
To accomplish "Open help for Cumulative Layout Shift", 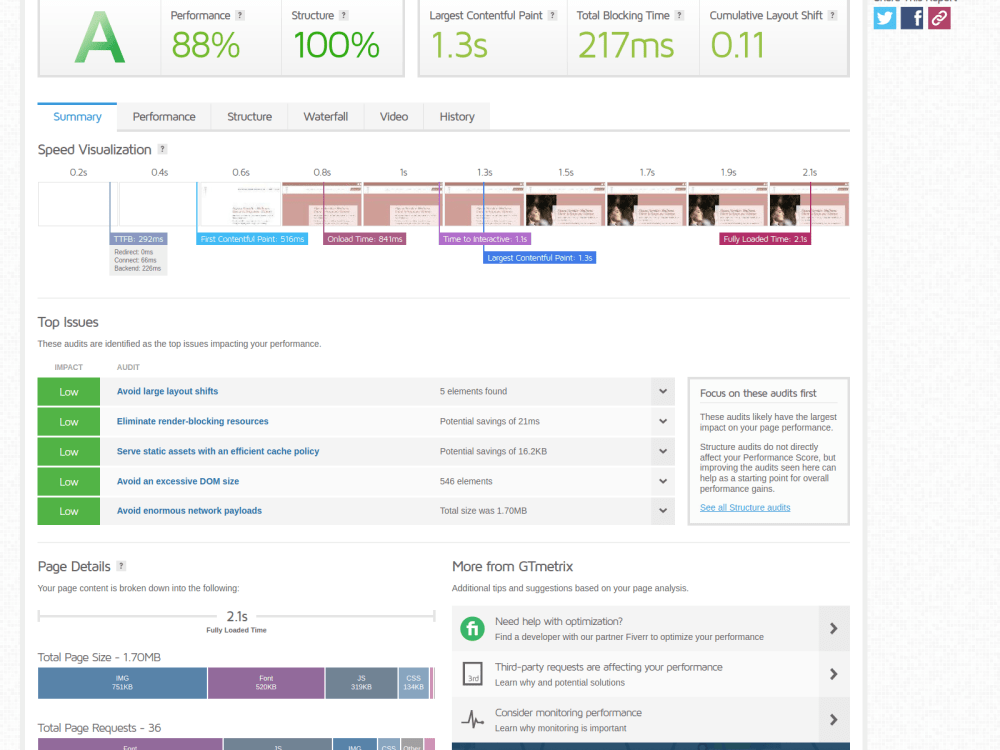I will tap(832, 15).
